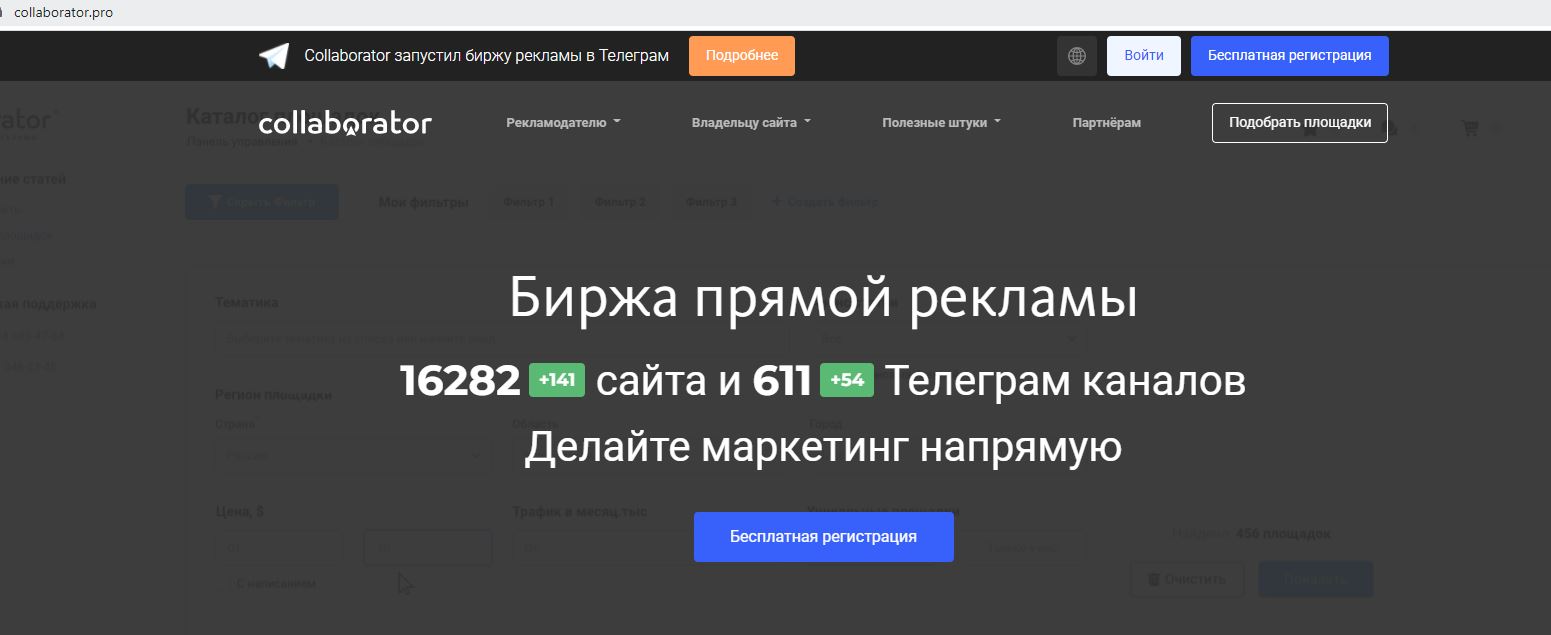Click the text Делайте маркетинг напрямую

823,447
